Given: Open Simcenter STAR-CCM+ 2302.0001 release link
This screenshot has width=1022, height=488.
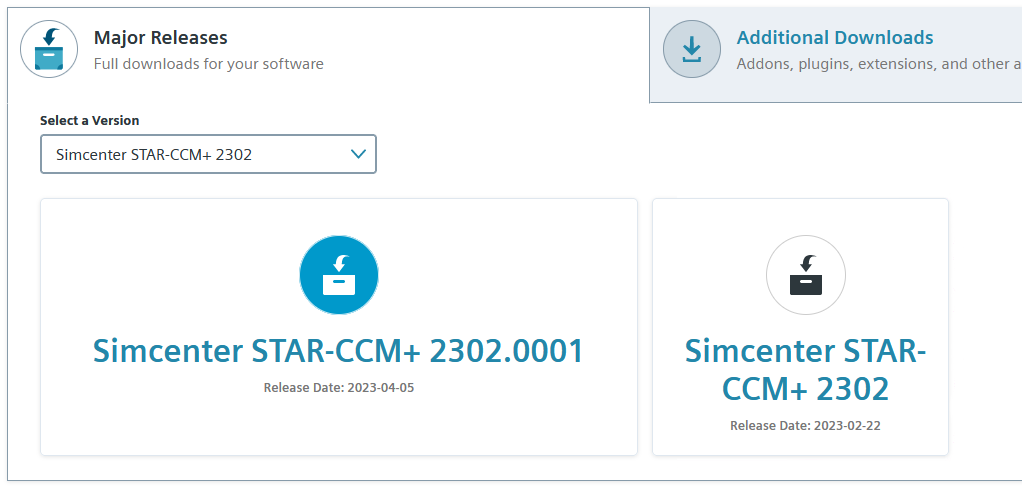Looking at the screenshot, I should [x=338, y=351].
